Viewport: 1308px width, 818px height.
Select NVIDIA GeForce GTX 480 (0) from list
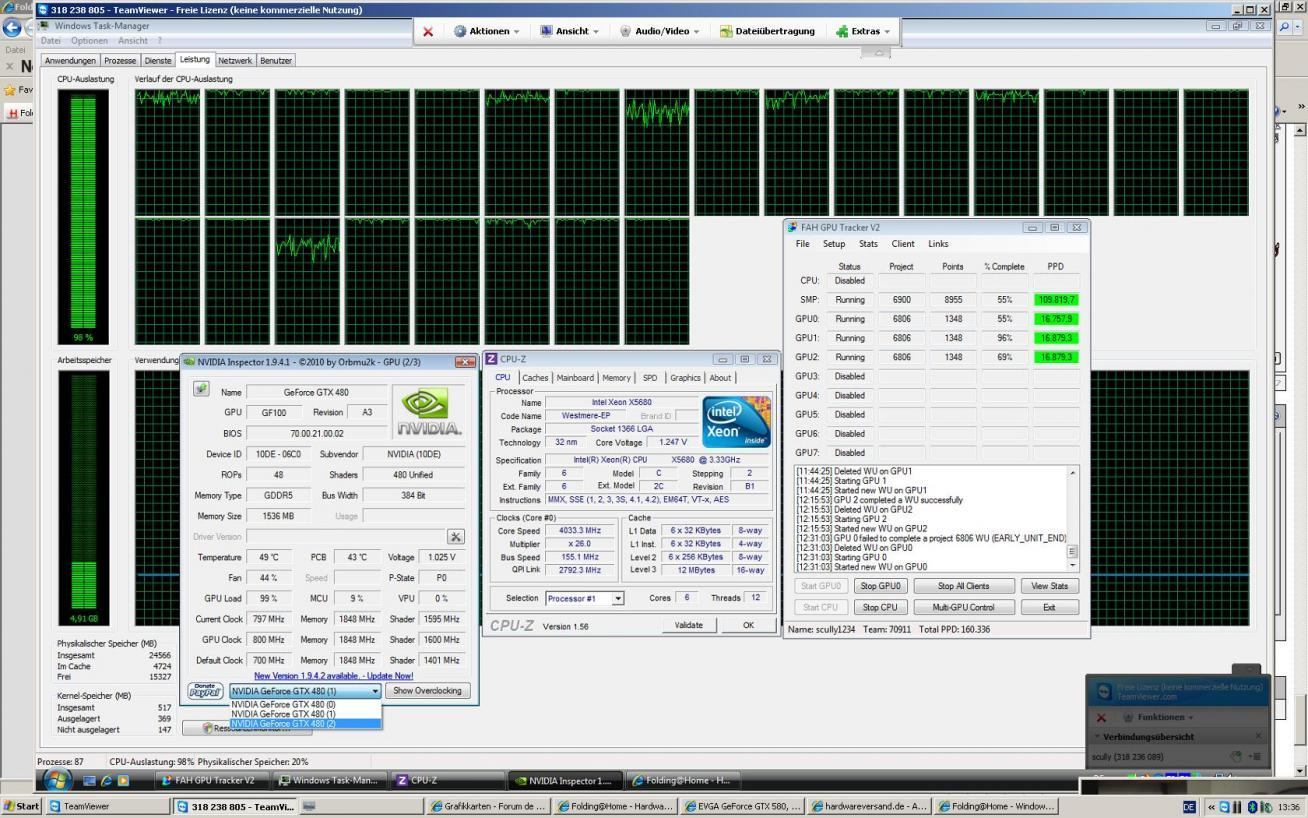tap(305, 704)
